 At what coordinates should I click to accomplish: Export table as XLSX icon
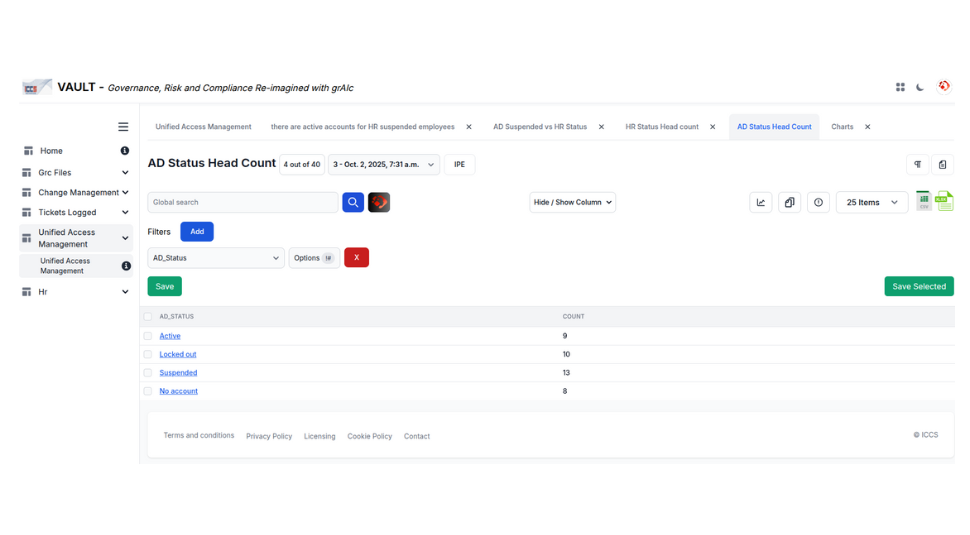click(x=944, y=201)
